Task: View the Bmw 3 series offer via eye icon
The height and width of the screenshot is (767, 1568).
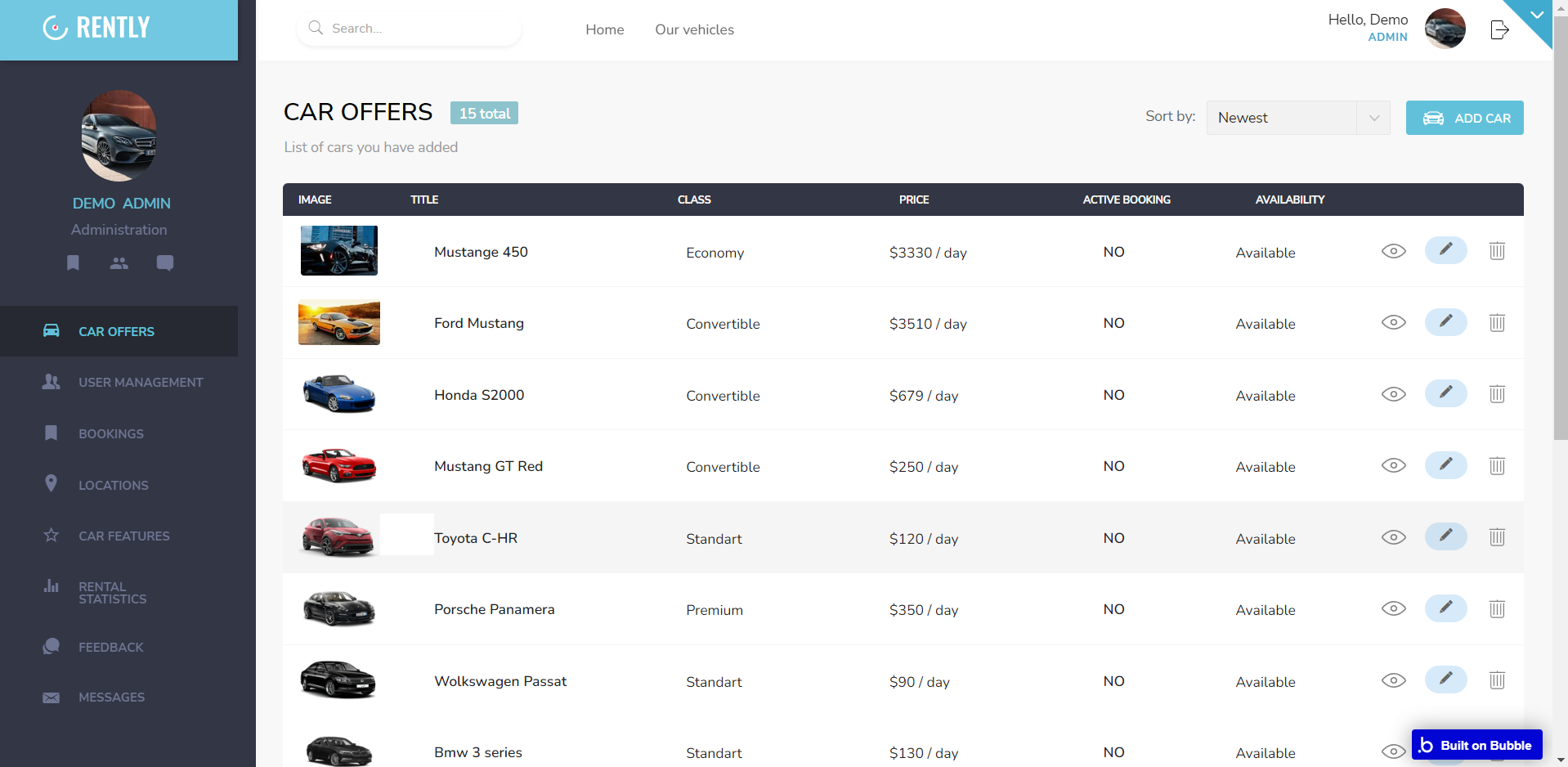Action: click(1393, 751)
